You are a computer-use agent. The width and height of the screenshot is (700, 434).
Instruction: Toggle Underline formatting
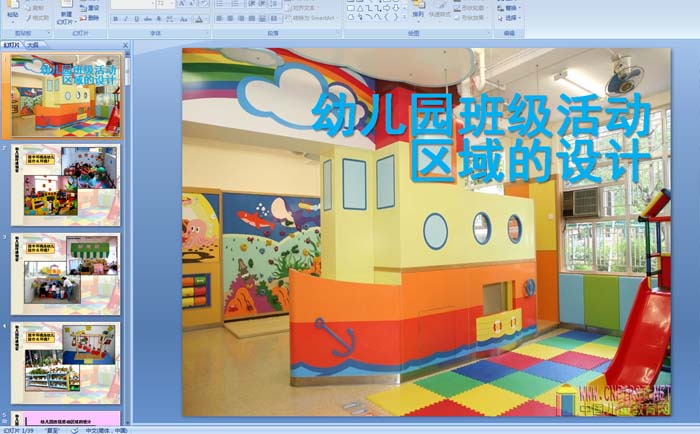(x=137, y=19)
